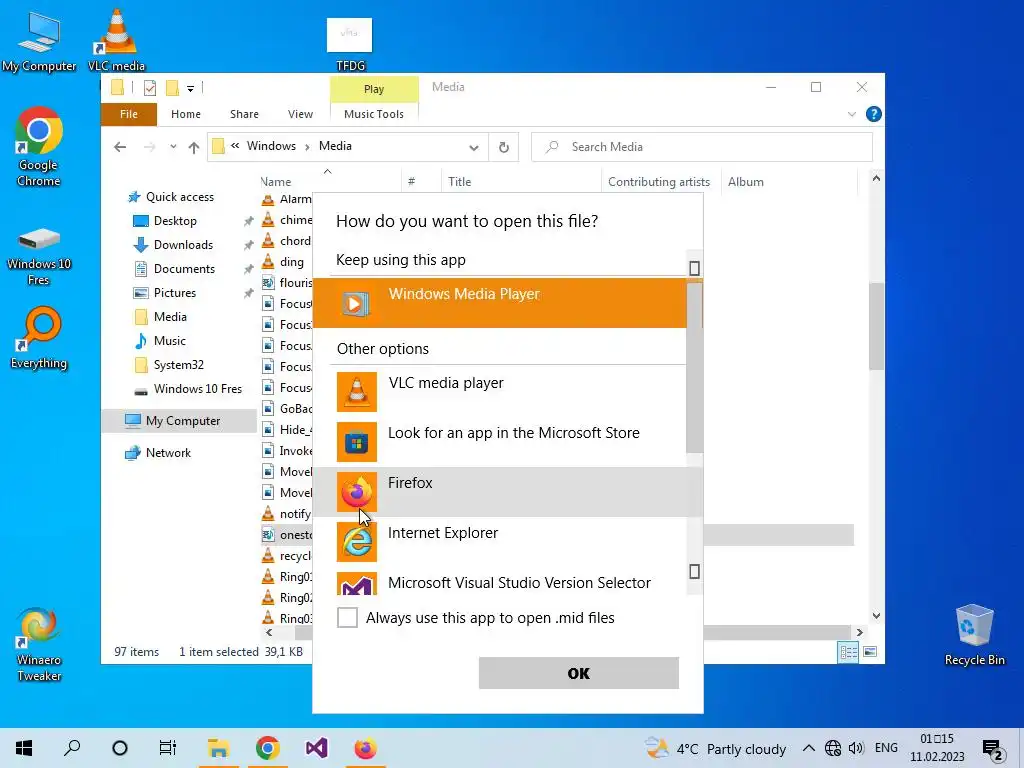Screen dimensions: 1024x768
Task: Open System32 in navigation pane
Action: click(x=178, y=364)
